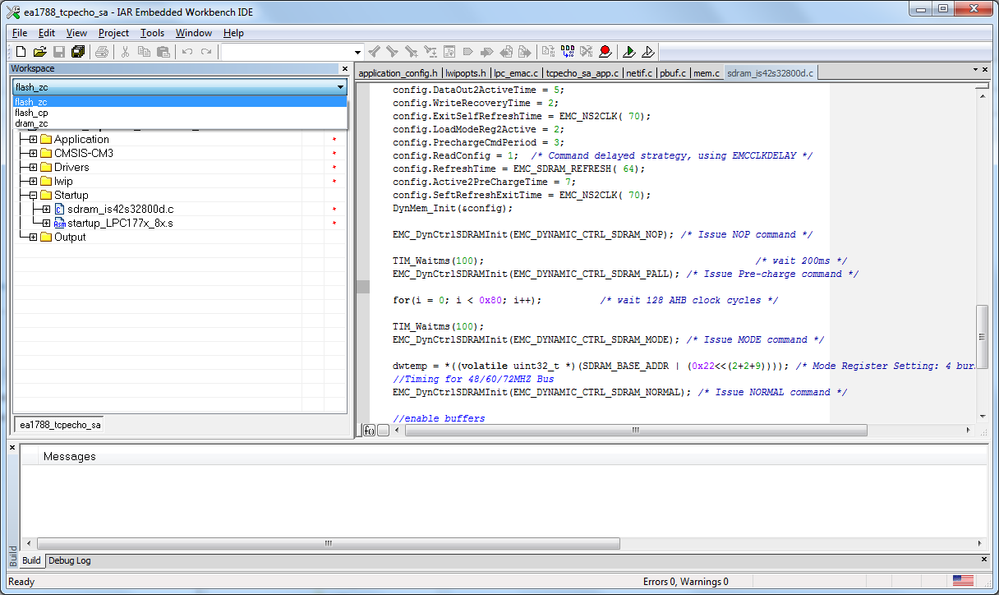Undo the last edit via toolbar arrow
Viewport: 999px width, 595px height.
point(187,52)
